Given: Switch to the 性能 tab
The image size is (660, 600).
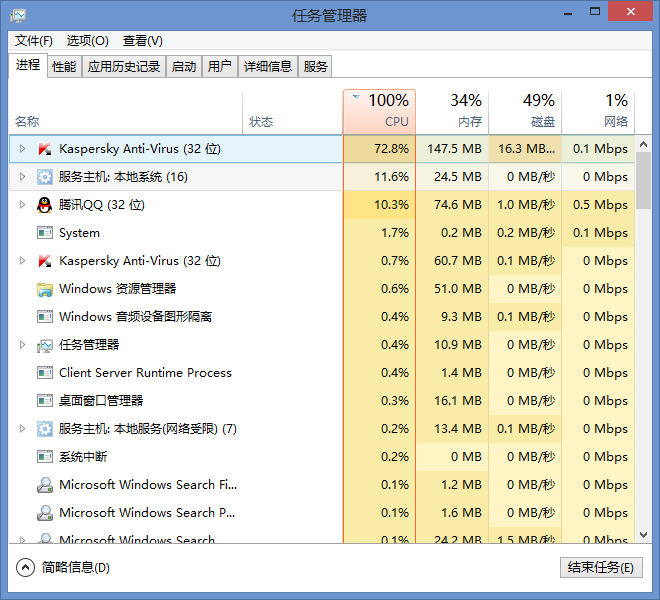Looking at the screenshot, I should (64, 67).
